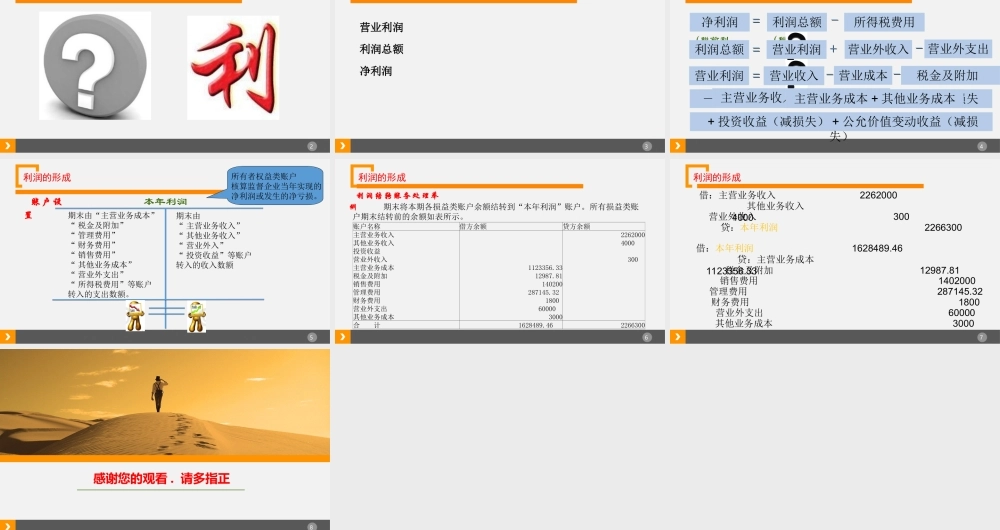This screenshot has height=530, width=1000.
Task: Open the 利润结转账务处理 table slide
Action: coord(499,250)
